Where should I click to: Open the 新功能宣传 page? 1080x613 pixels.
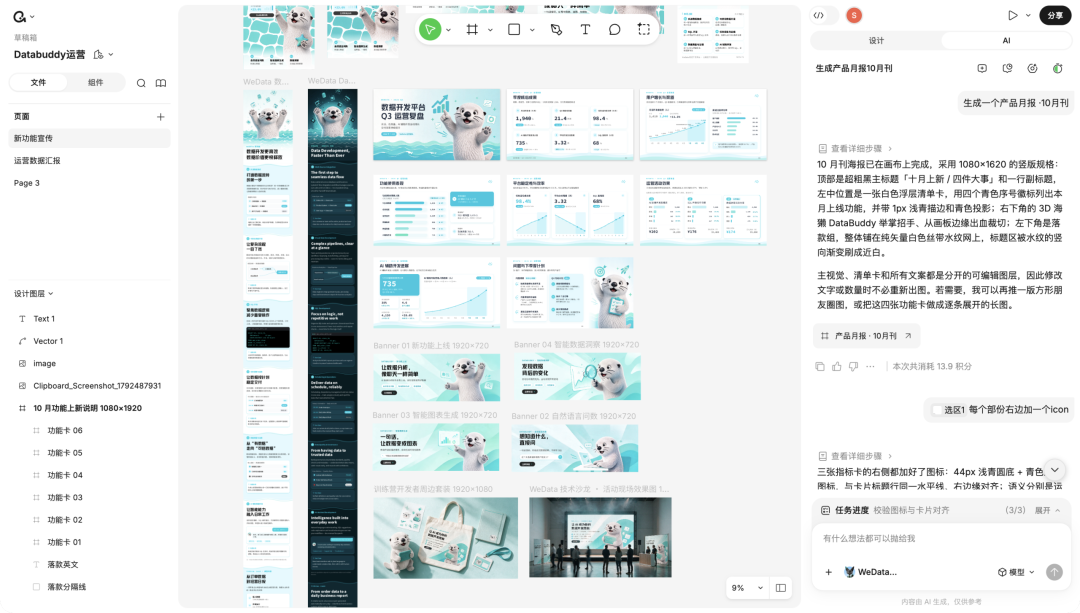coord(90,138)
